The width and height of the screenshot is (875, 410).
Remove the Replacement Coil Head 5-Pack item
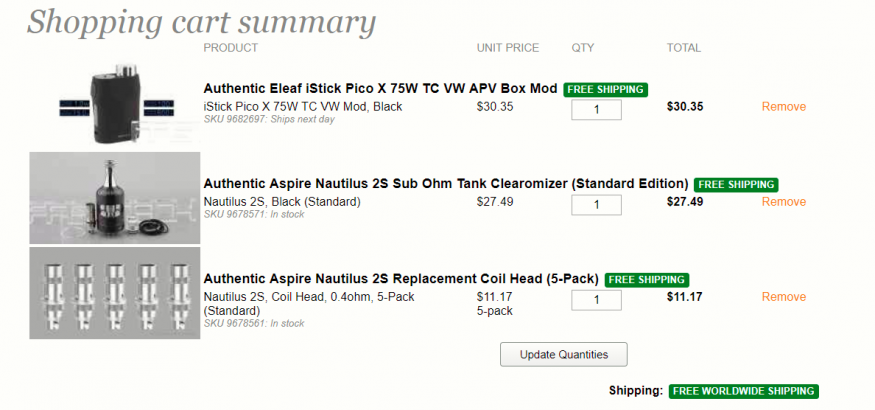pyautogui.click(x=783, y=296)
